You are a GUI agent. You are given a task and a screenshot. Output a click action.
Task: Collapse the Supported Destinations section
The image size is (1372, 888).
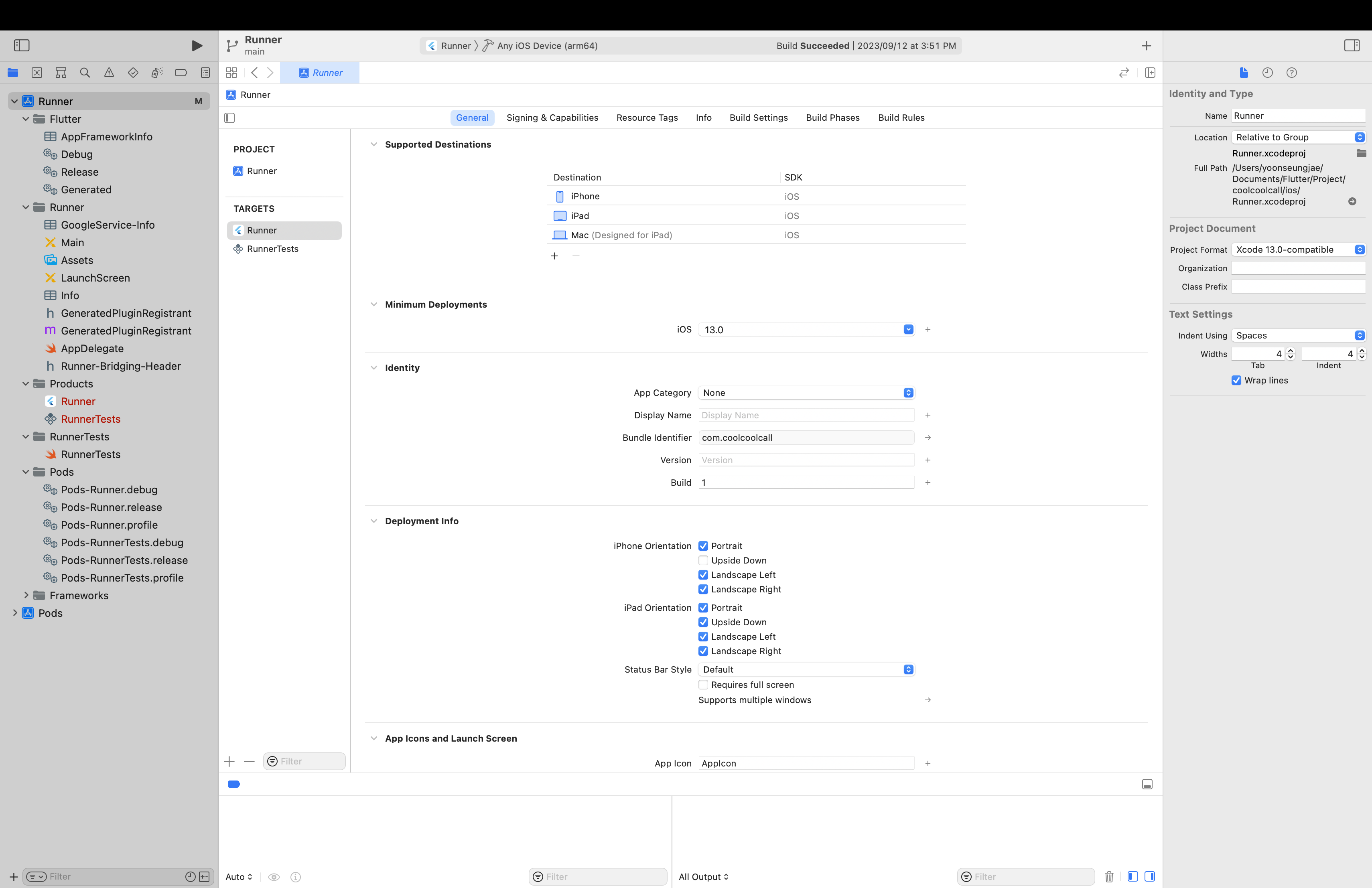pos(374,144)
